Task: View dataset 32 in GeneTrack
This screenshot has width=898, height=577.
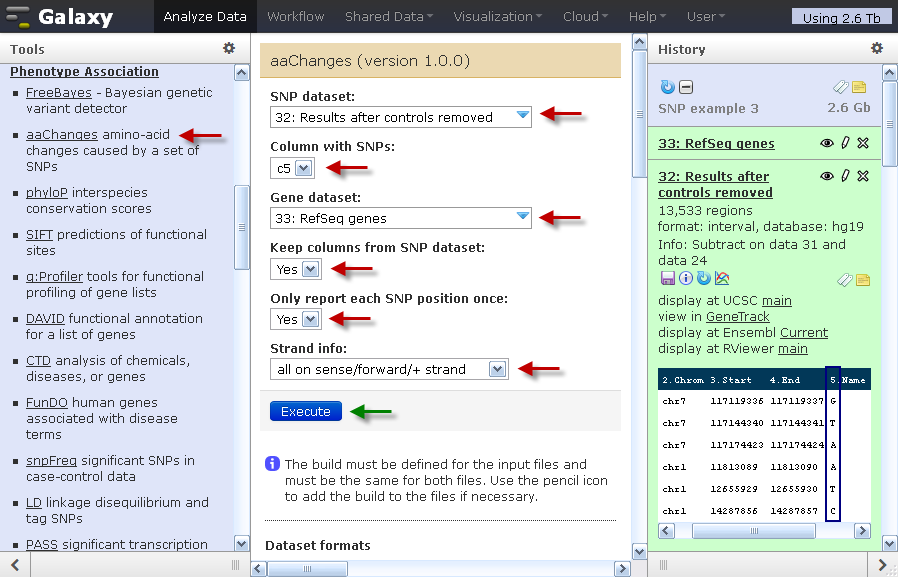Action: (x=738, y=317)
